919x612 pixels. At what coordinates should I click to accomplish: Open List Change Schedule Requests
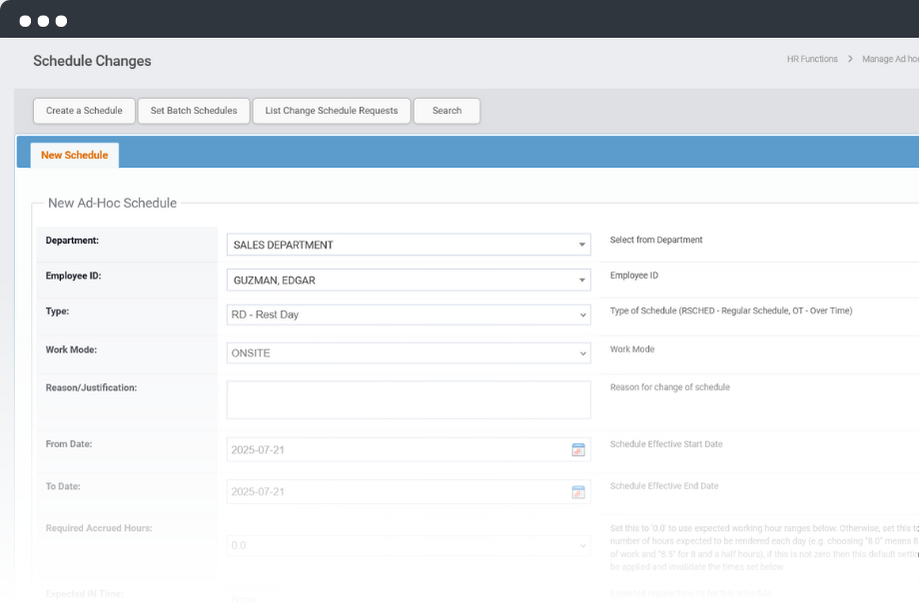(331, 111)
